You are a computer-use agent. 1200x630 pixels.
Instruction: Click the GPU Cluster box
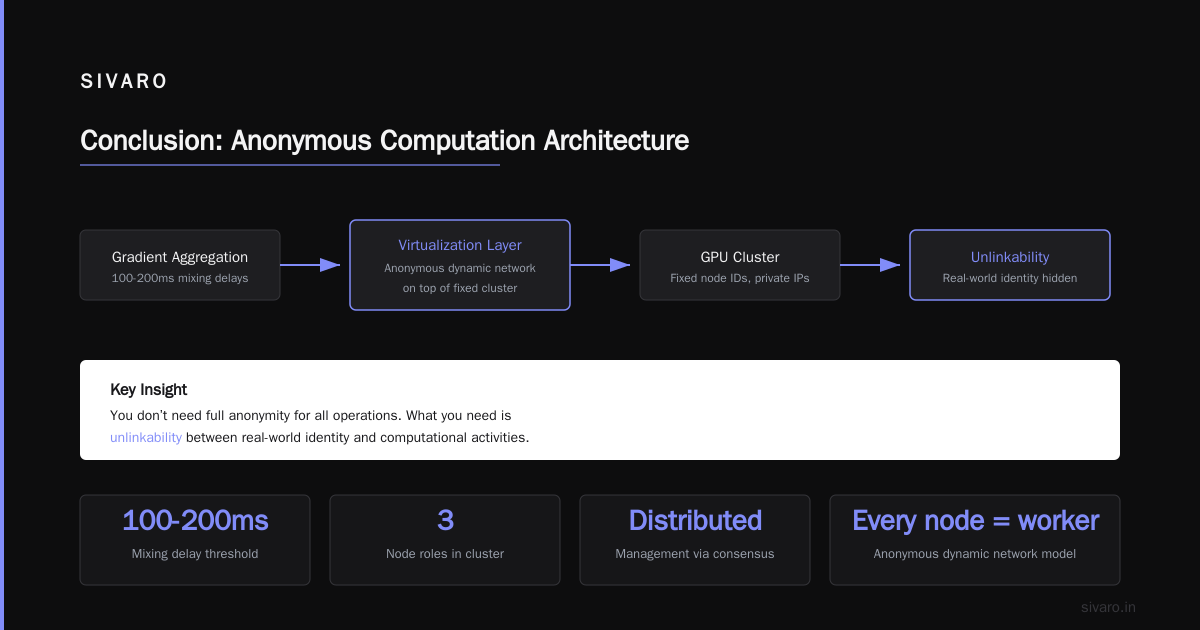(740, 265)
